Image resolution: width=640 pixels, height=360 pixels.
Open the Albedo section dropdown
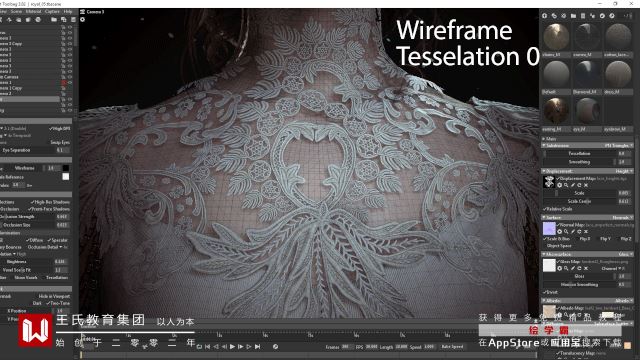[x=624, y=300]
